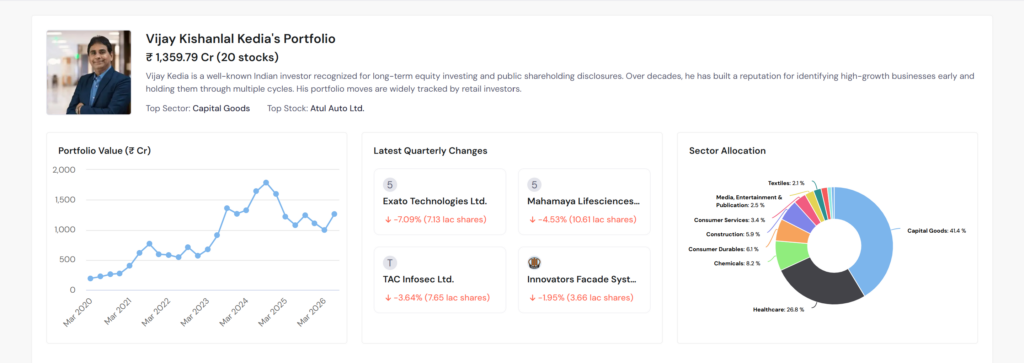Click the '1,000' y-axis label
1024x363 pixels.
pyautogui.click(x=64, y=230)
